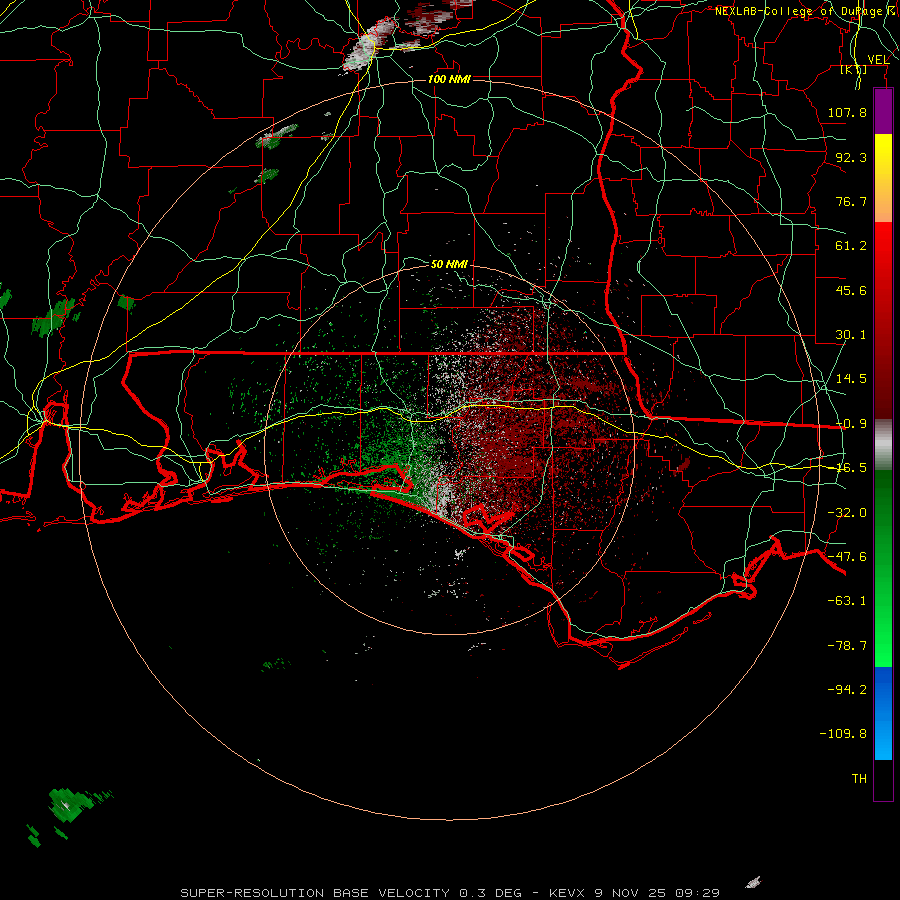The height and width of the screenshot is (900, 900).
Task: Pick the gray segment of the color bar
Action: pos(883,444)
